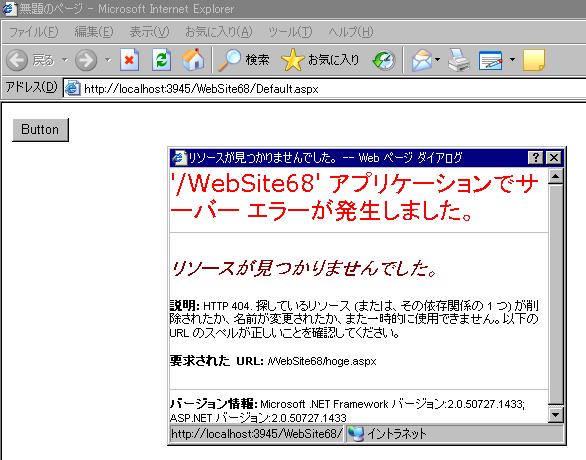Image resolution: width=586 pixels, height=460 pixels.
Task: Click the dialog help question mark button
Action: click(x=536, y=158)
